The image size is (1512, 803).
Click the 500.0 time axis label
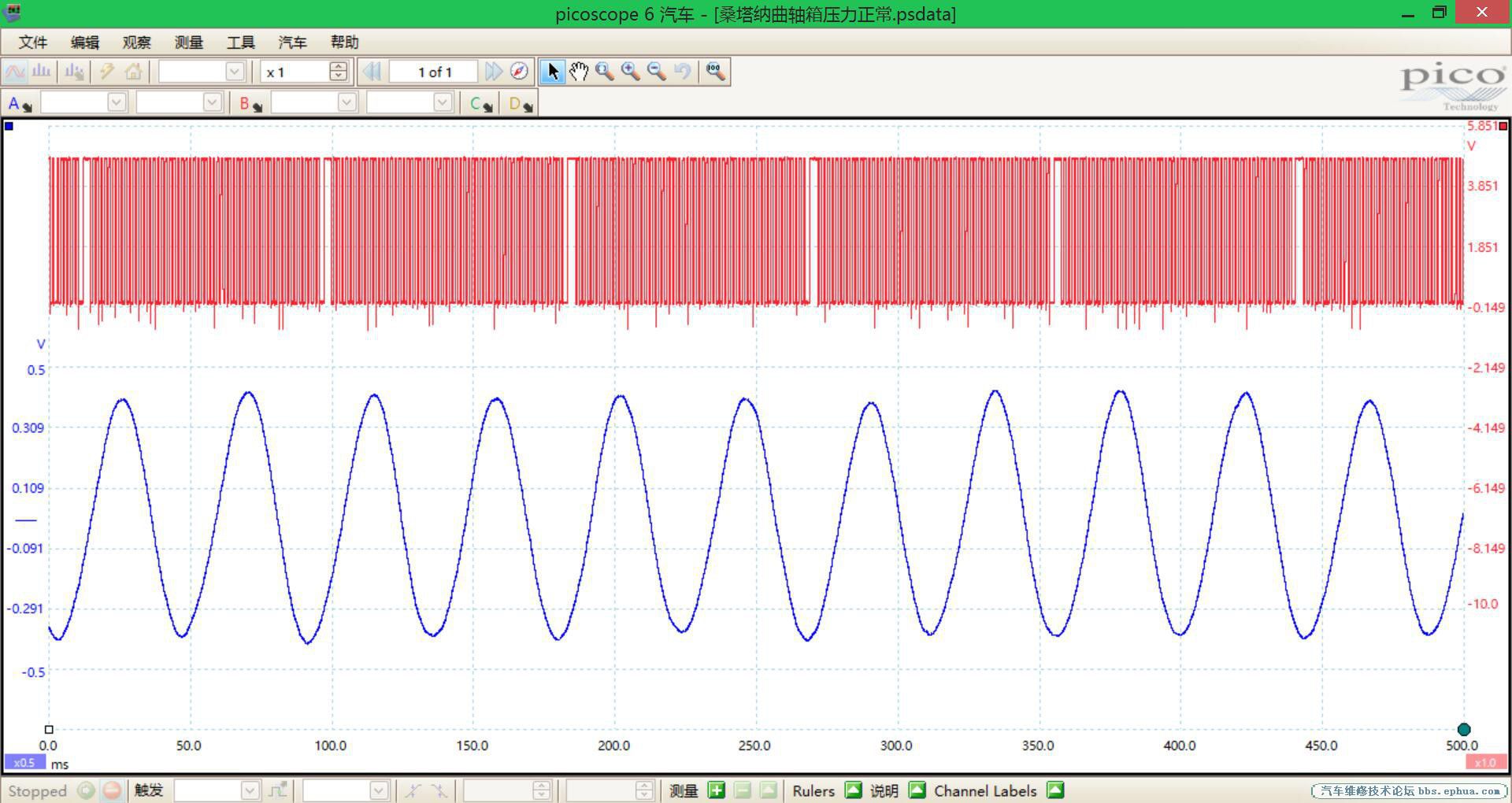1462,746
